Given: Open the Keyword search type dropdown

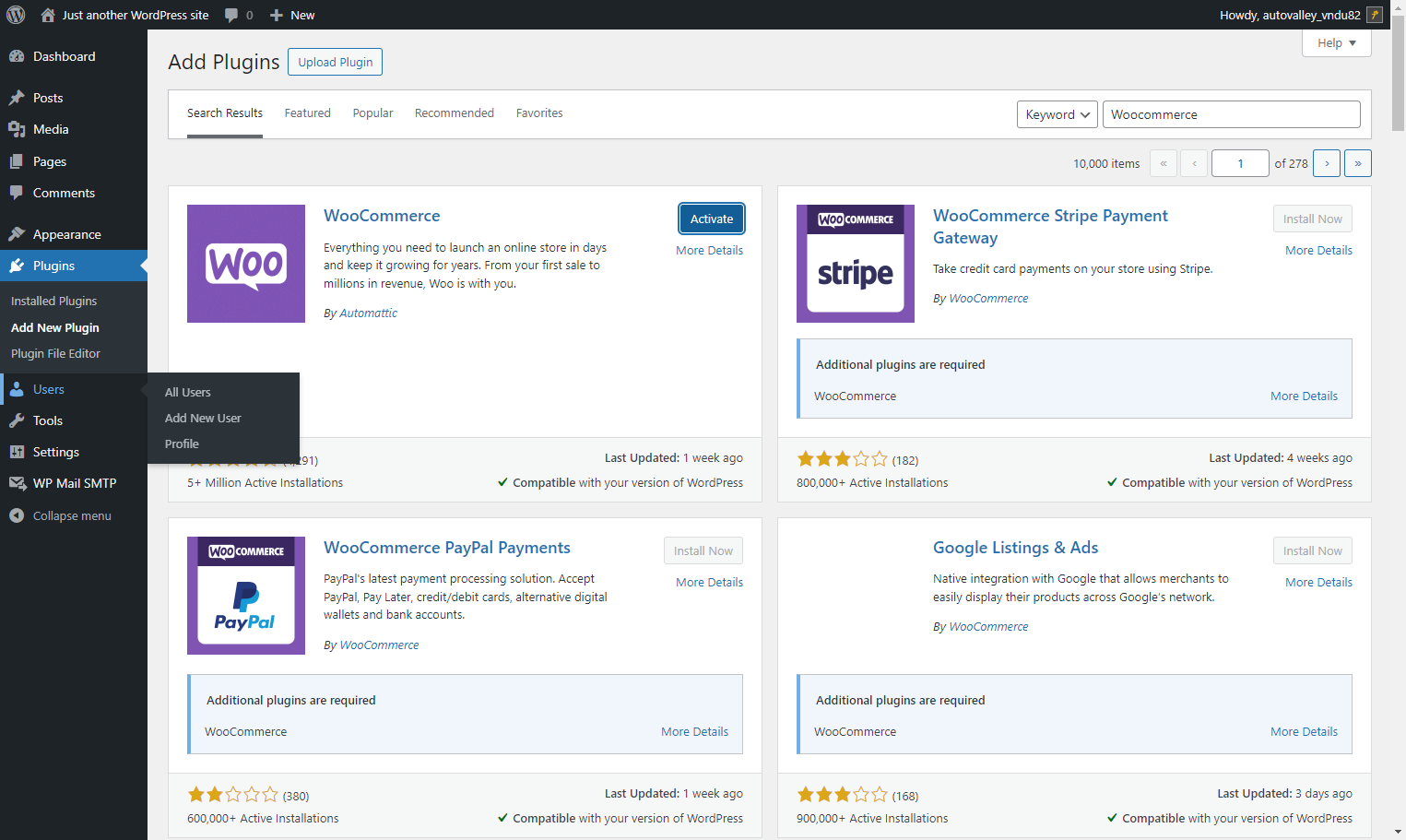Looking at the screenshot, I should click(1057, 114).
